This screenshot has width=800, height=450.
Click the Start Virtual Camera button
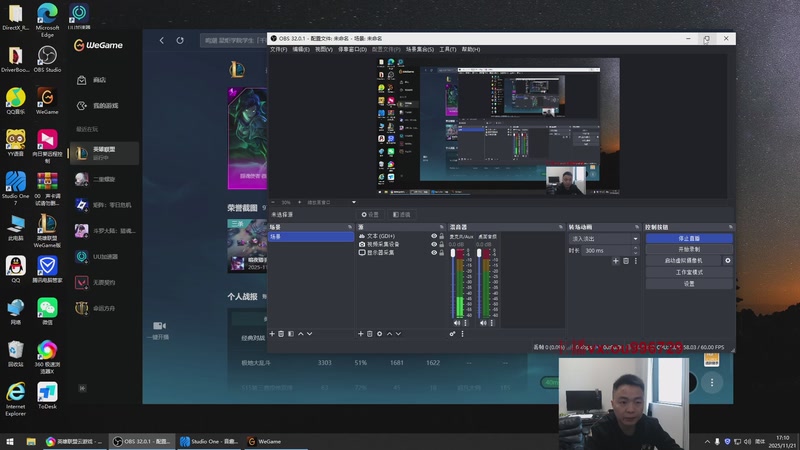point(684,260)
